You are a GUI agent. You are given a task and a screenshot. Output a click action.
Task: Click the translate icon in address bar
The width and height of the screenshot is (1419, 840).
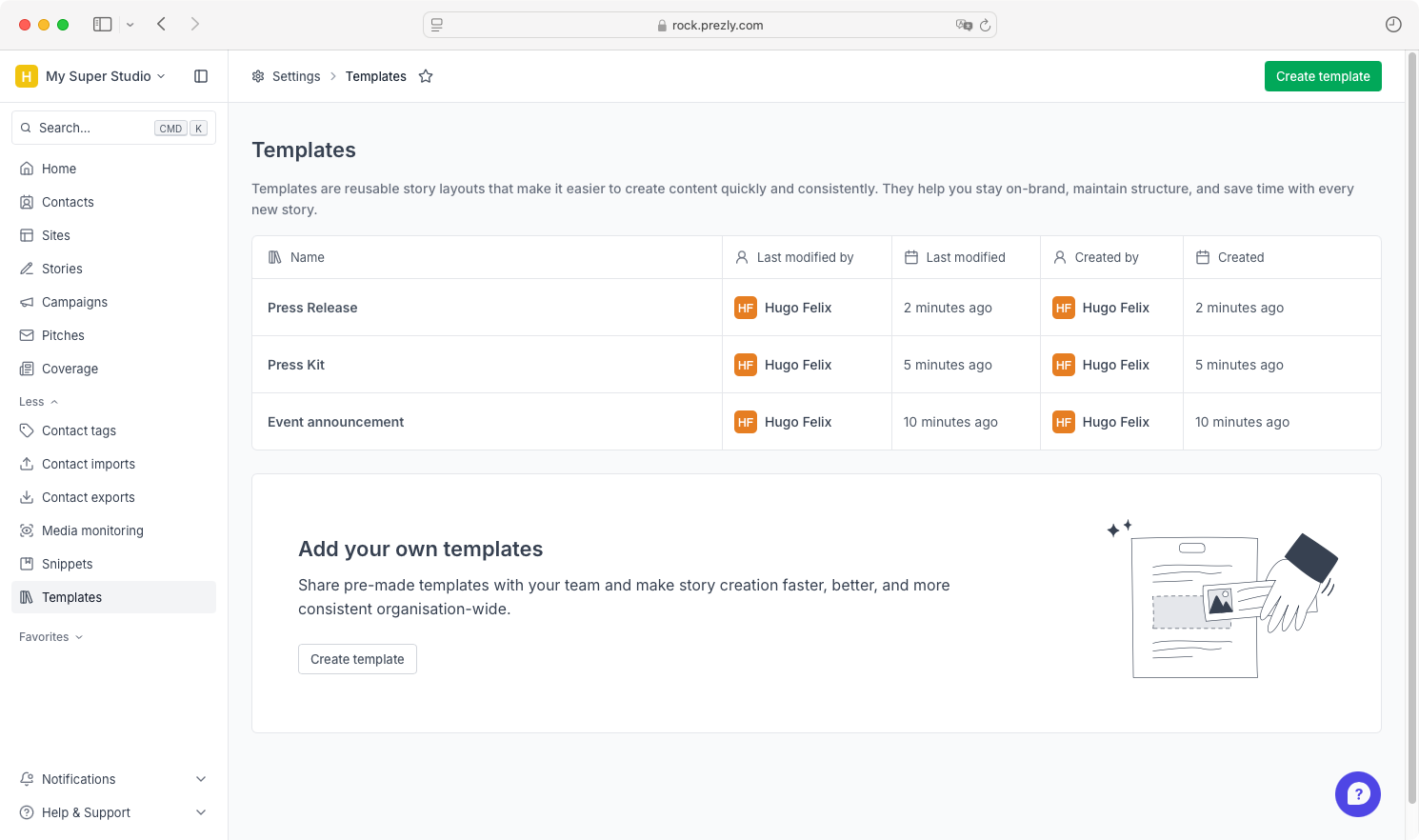(x=964, y=25)
